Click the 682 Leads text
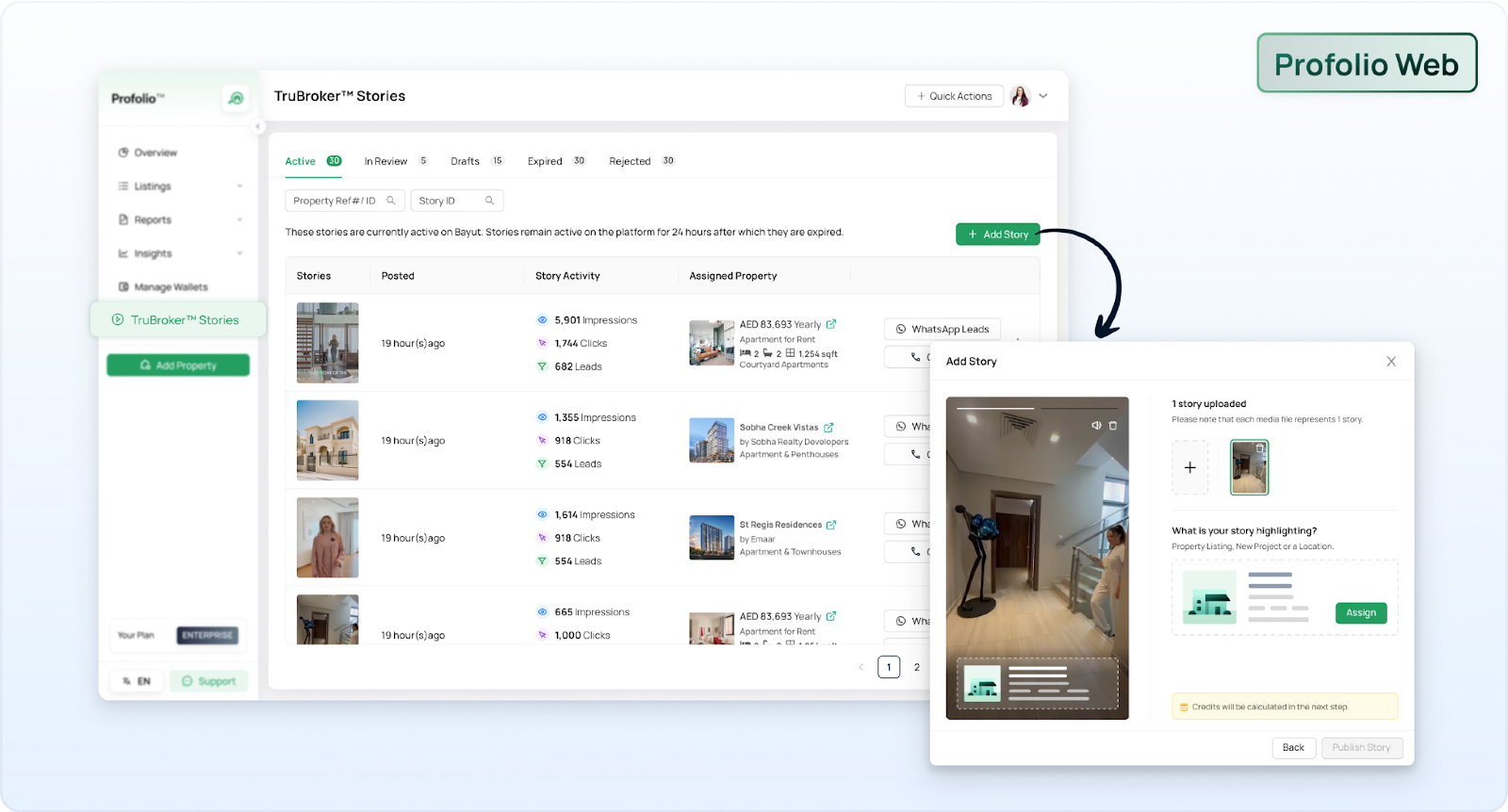Image resolution: width=1508 pixels, height=812 pixels. point(578,367)
